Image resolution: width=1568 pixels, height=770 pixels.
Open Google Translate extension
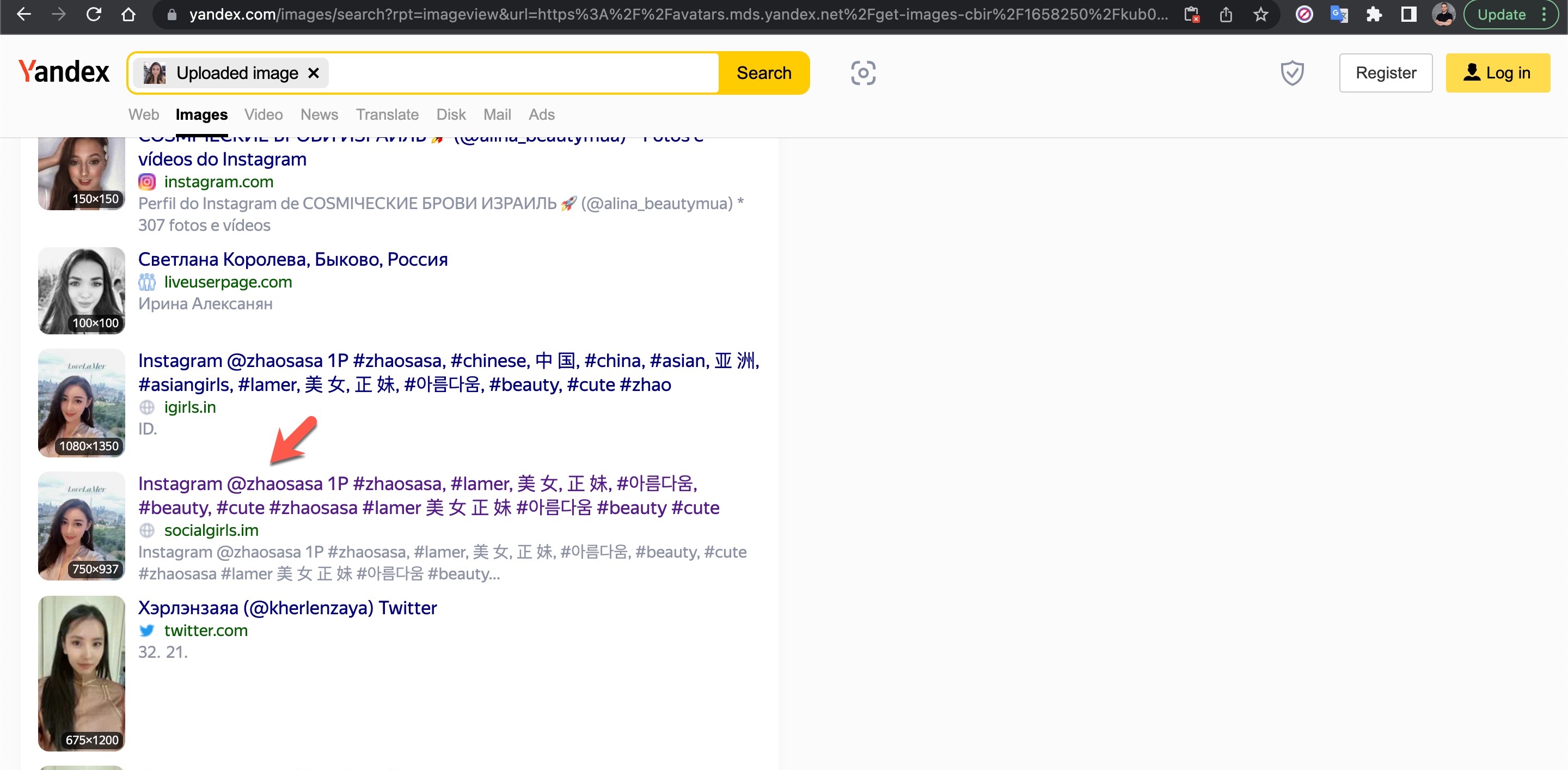[1339, 15]
